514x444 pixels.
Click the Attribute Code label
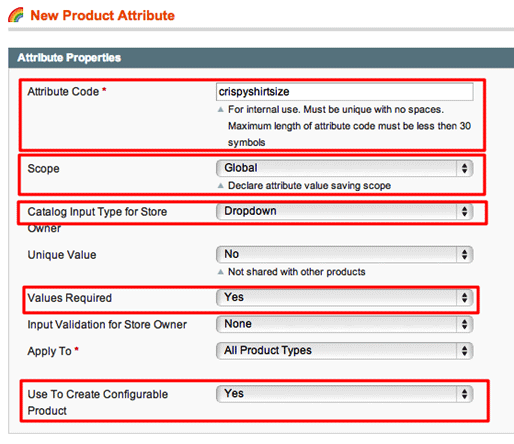[x=63, y=92]
